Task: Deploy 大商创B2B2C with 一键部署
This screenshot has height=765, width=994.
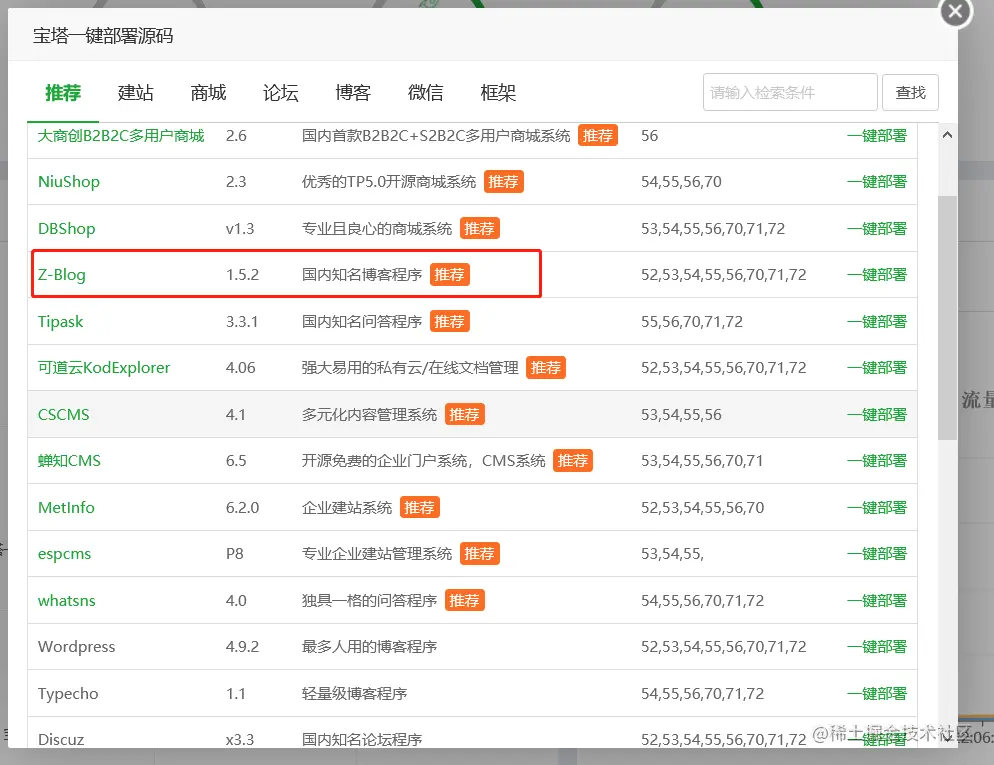Action: coord(877,136)
